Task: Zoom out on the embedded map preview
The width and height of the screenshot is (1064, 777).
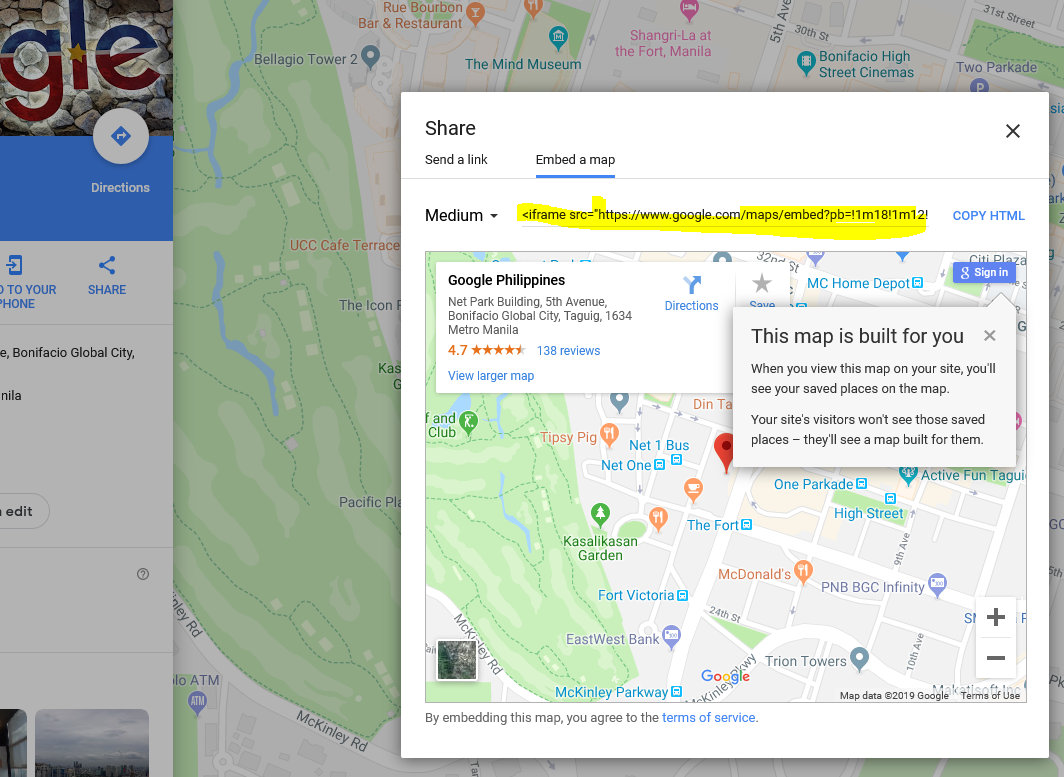Action: [995, 658]
